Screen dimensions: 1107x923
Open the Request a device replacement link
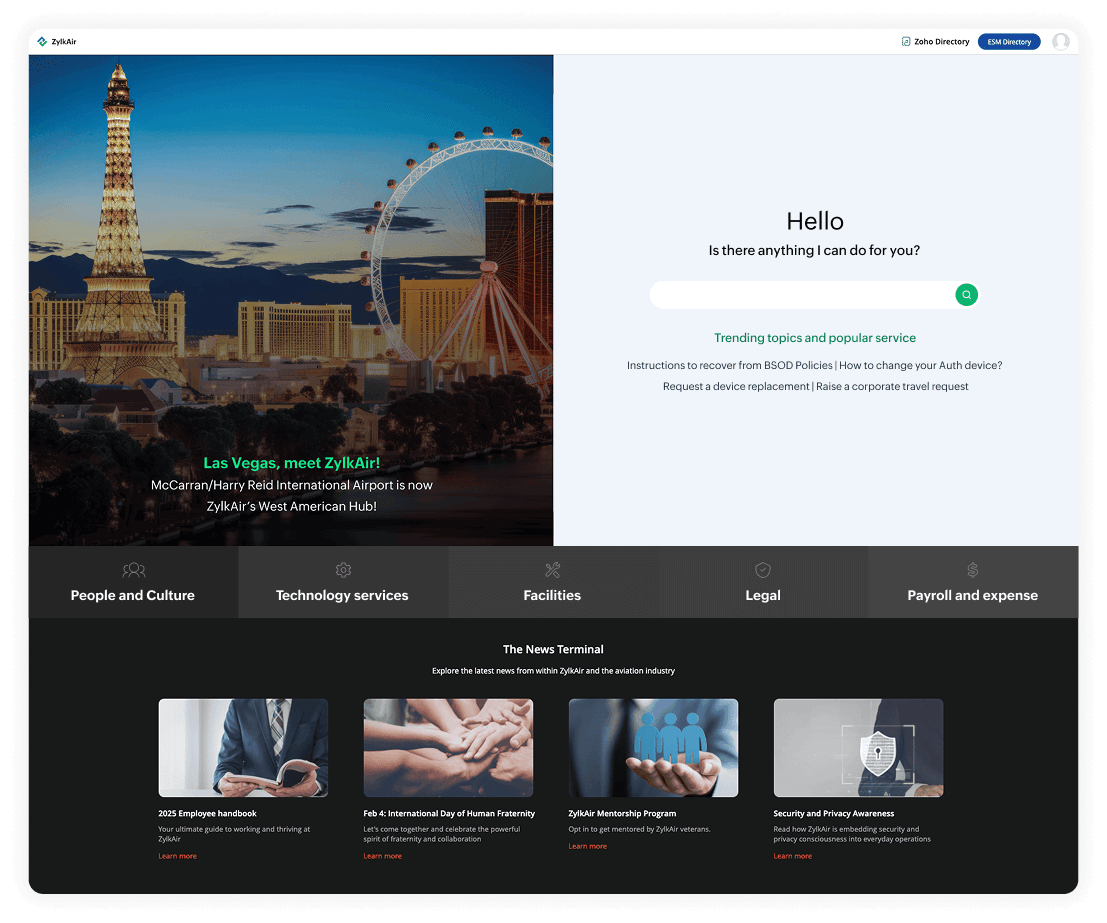(x=737, y=386)
